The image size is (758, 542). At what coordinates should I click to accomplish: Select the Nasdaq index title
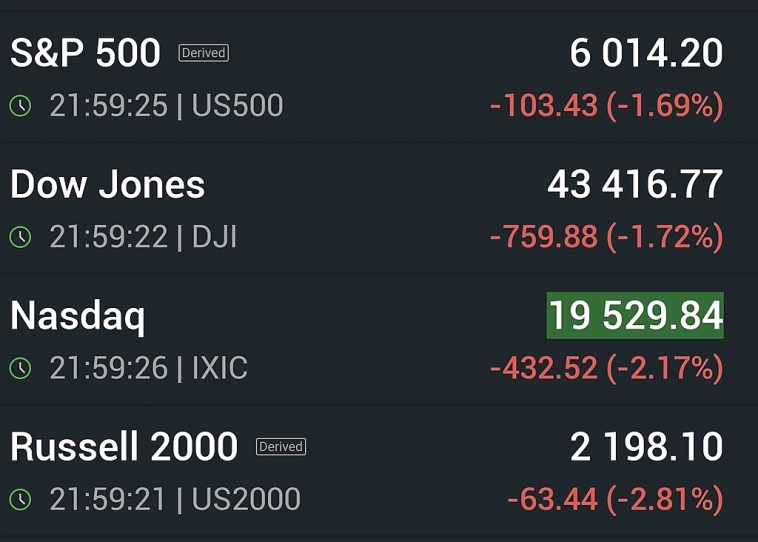77,316
